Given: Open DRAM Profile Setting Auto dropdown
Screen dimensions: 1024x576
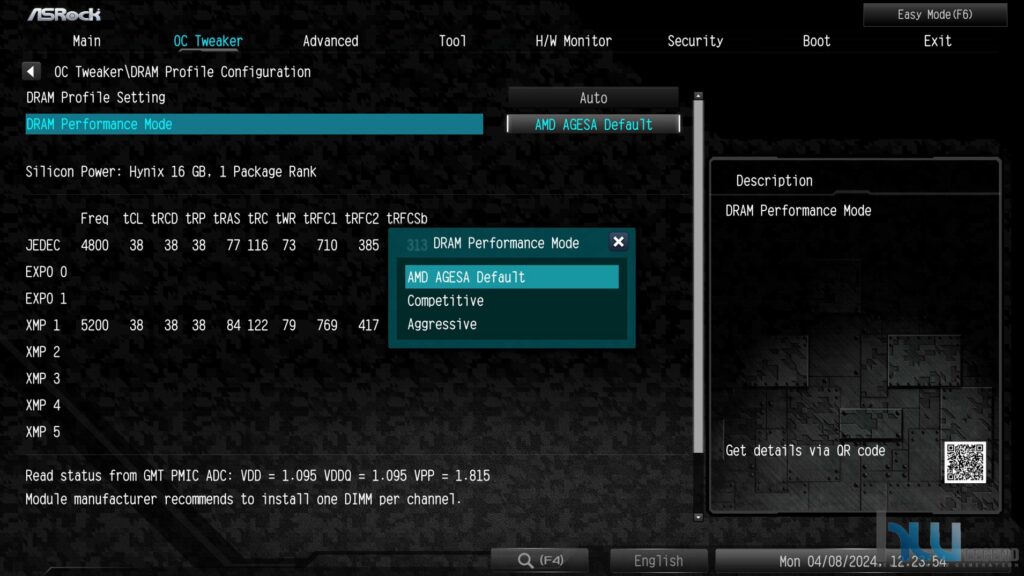Looking at the screenshot, I should (x=593, y=98).
